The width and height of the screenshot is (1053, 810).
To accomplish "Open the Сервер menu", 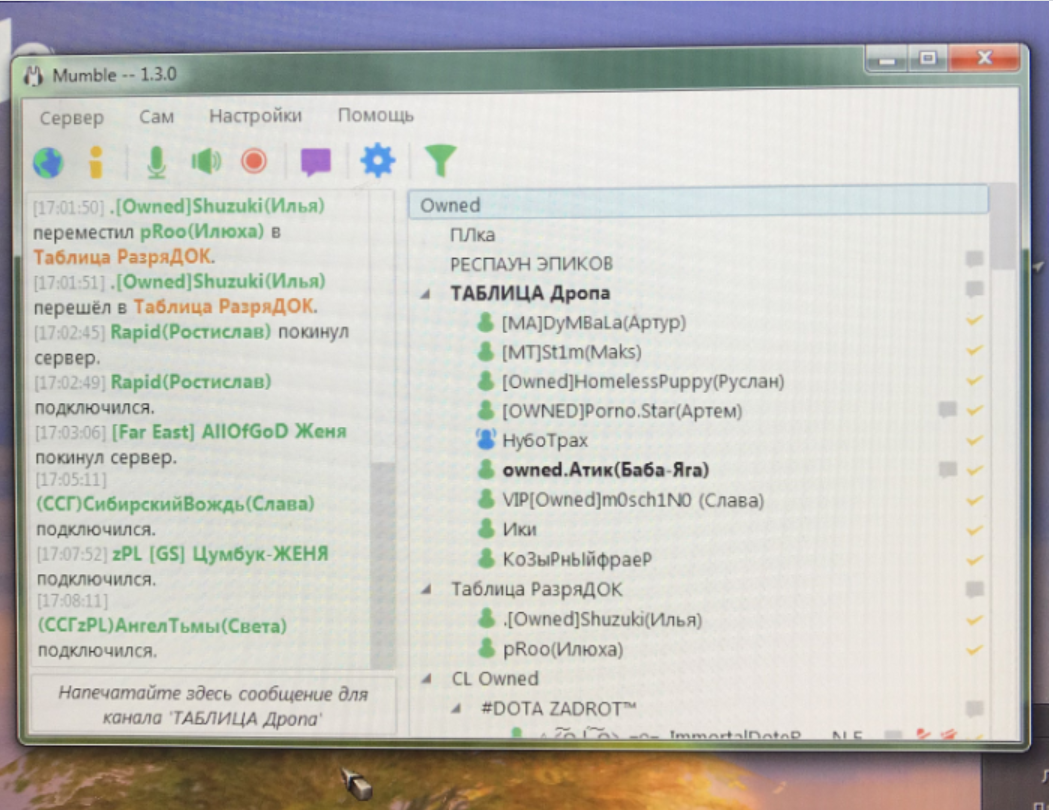I will [71, 117].
